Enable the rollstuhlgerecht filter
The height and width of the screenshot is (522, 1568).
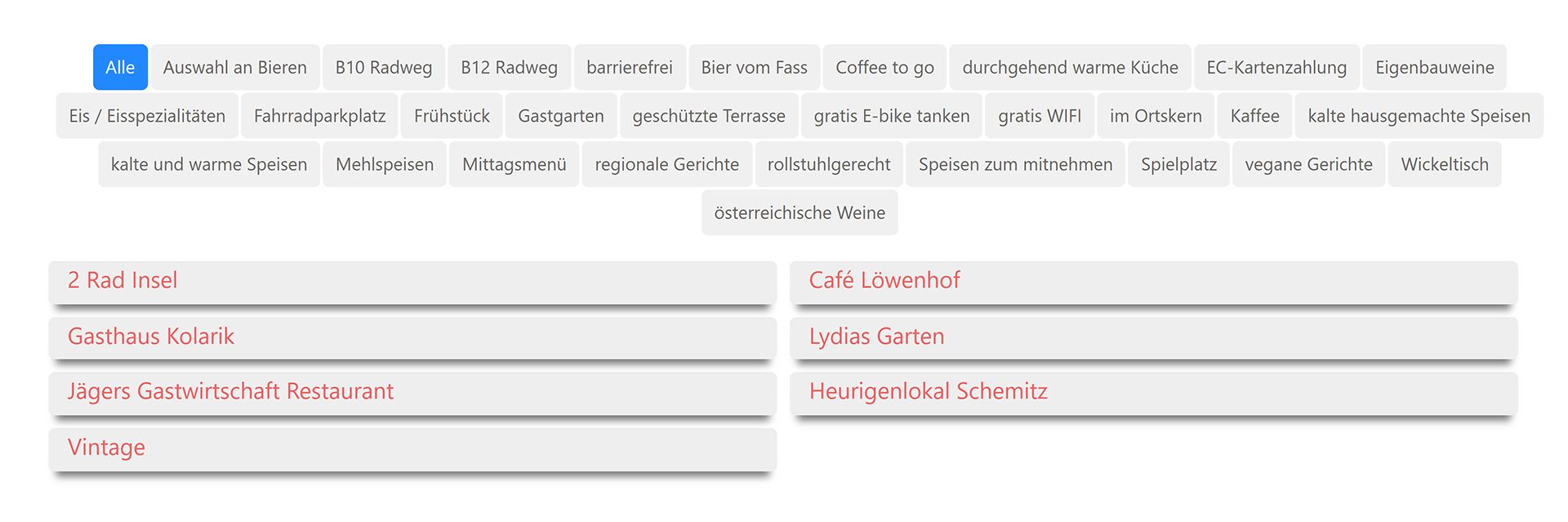click(829, 164)
